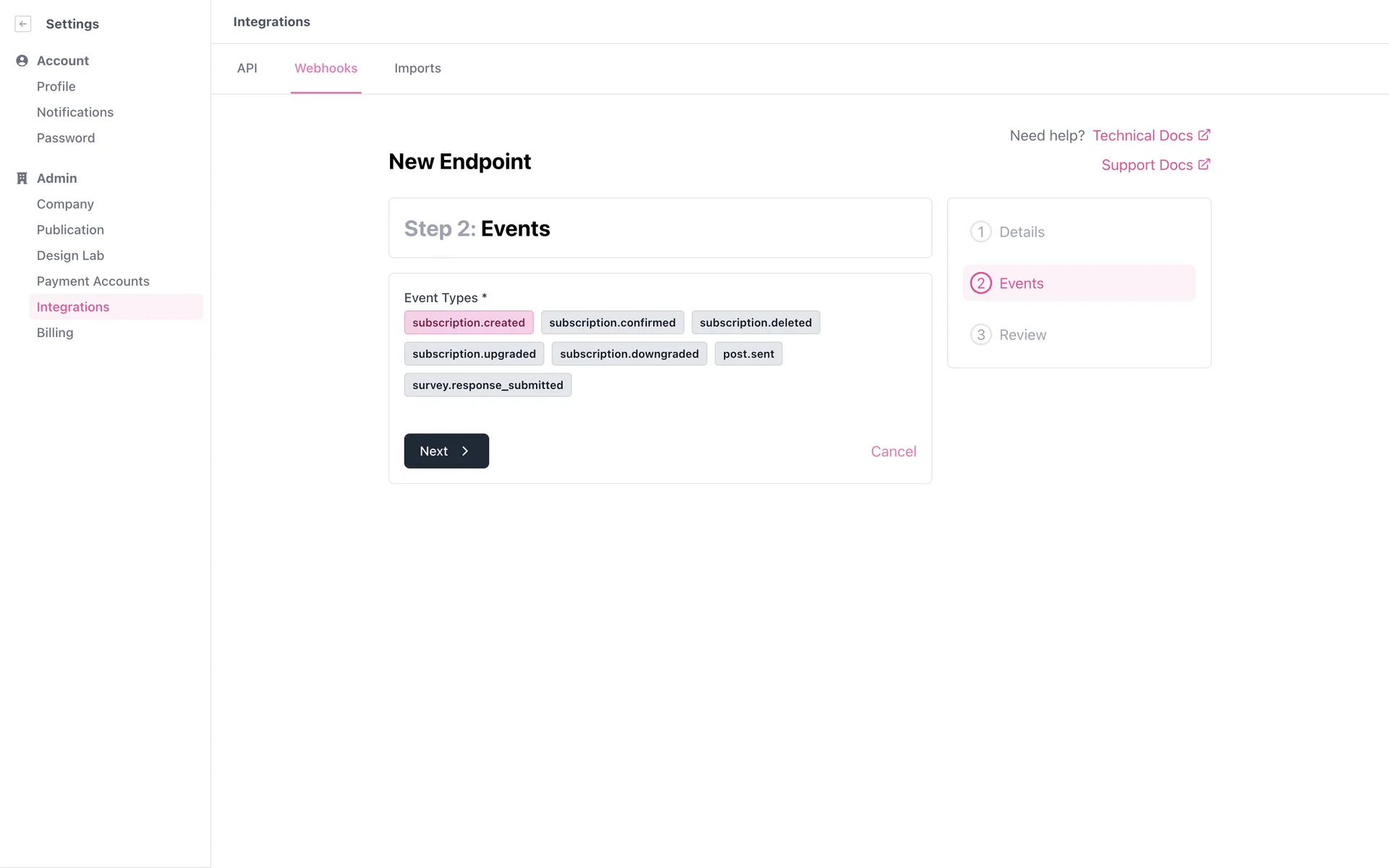Image resolution: width=1389 pixels, height=868 pixels.
Task: Switch to the API tab
Action: click(247, 68)
